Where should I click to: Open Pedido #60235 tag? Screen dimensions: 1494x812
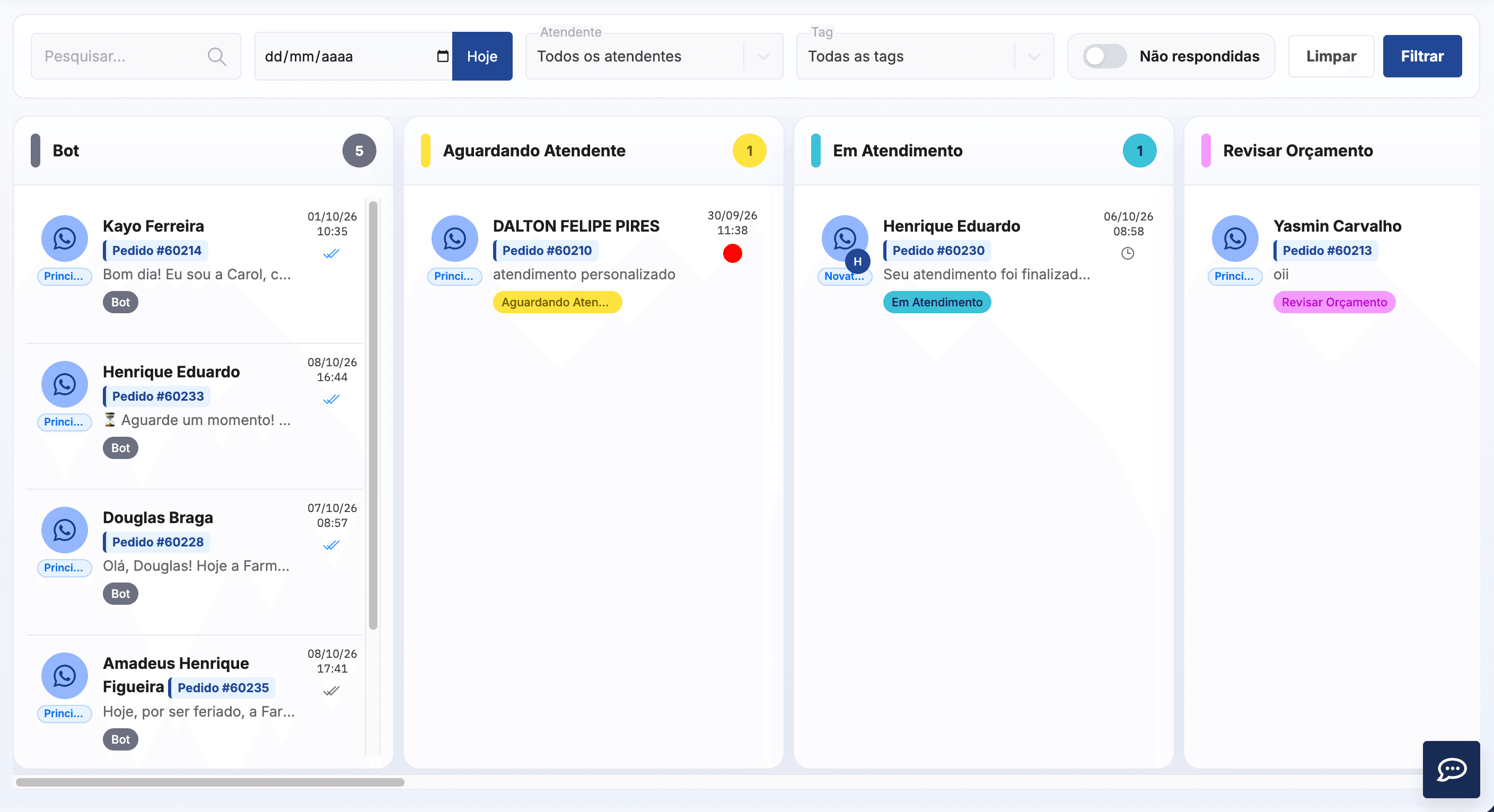[223, 688]
